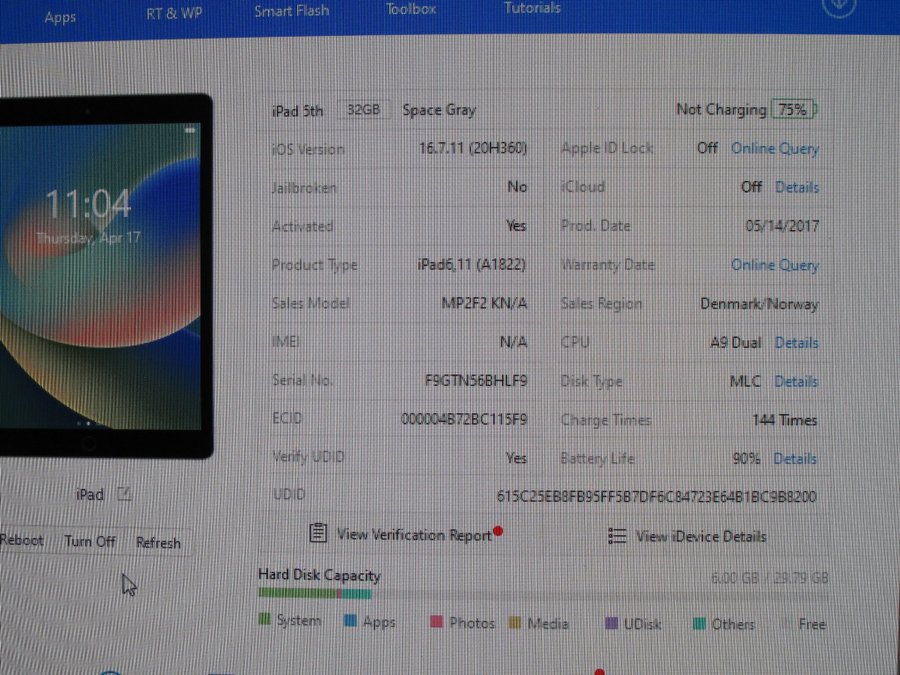Click View Verification Report
Screen dimensions: 900x675
(414, 535)
